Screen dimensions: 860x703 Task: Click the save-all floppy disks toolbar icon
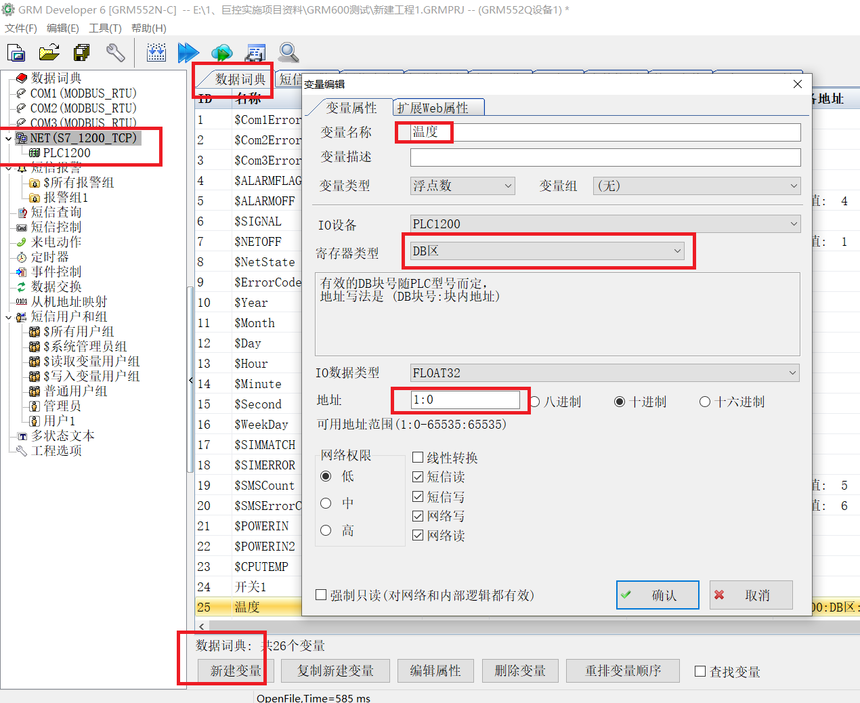tap(82, 53)
